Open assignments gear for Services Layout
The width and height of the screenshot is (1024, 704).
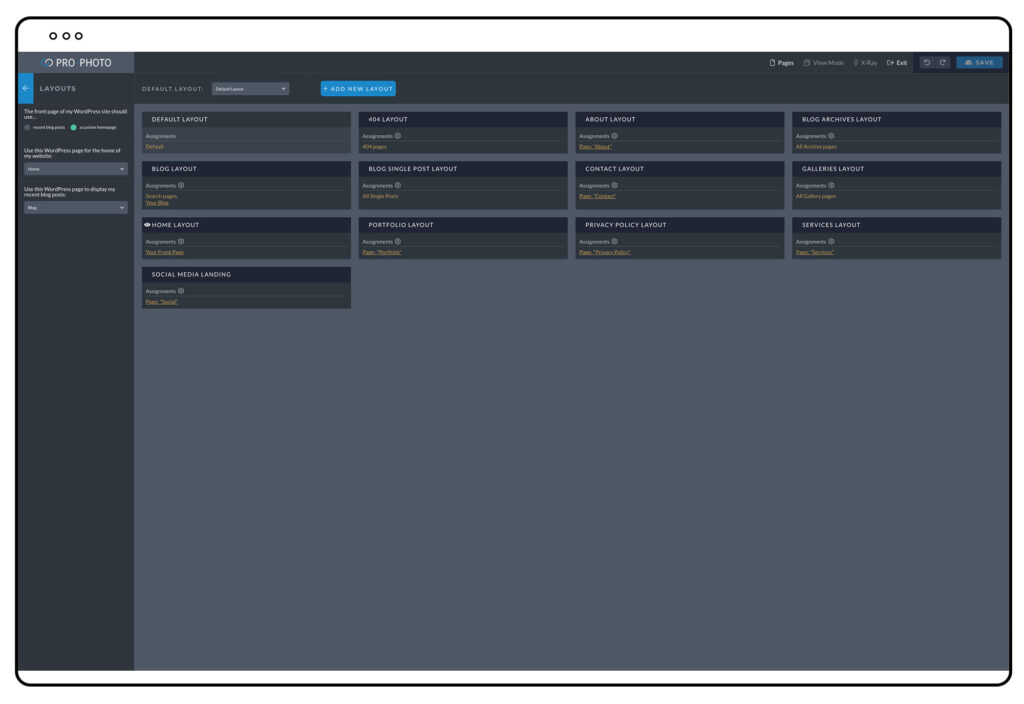click(831, 241)
